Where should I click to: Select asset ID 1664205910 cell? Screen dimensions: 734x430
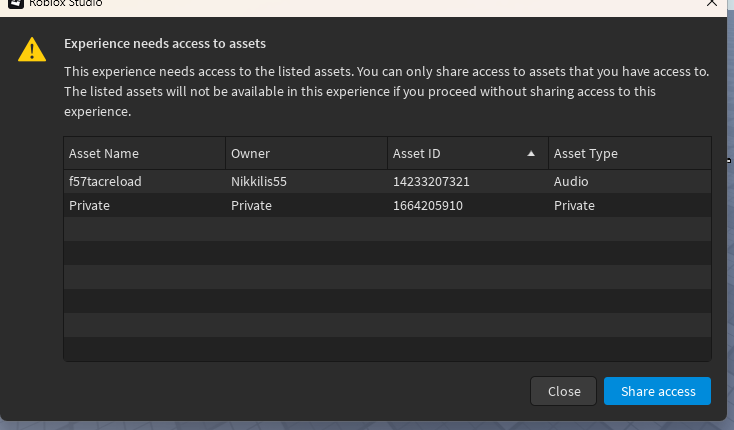pos(468,205)
